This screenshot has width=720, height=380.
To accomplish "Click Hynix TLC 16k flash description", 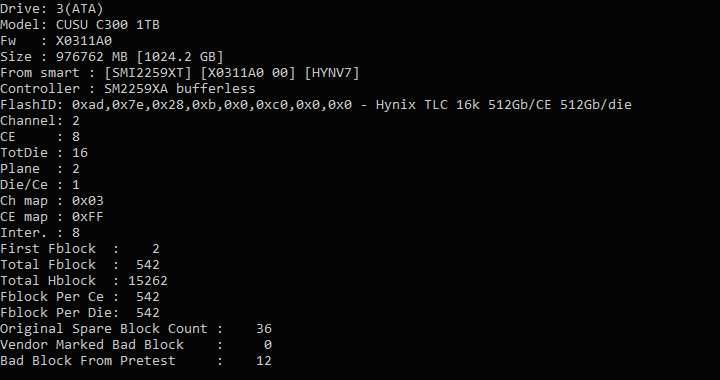I will click(504, 105).
